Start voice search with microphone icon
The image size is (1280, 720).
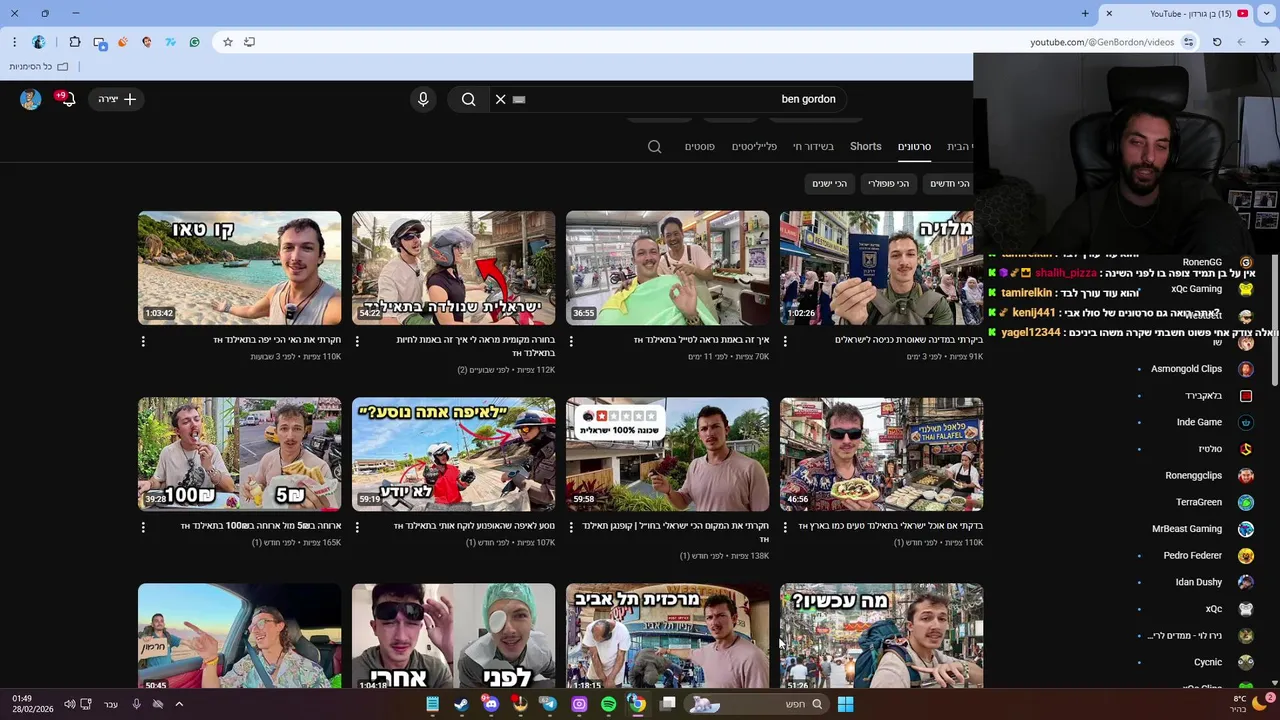coord(423,99)
